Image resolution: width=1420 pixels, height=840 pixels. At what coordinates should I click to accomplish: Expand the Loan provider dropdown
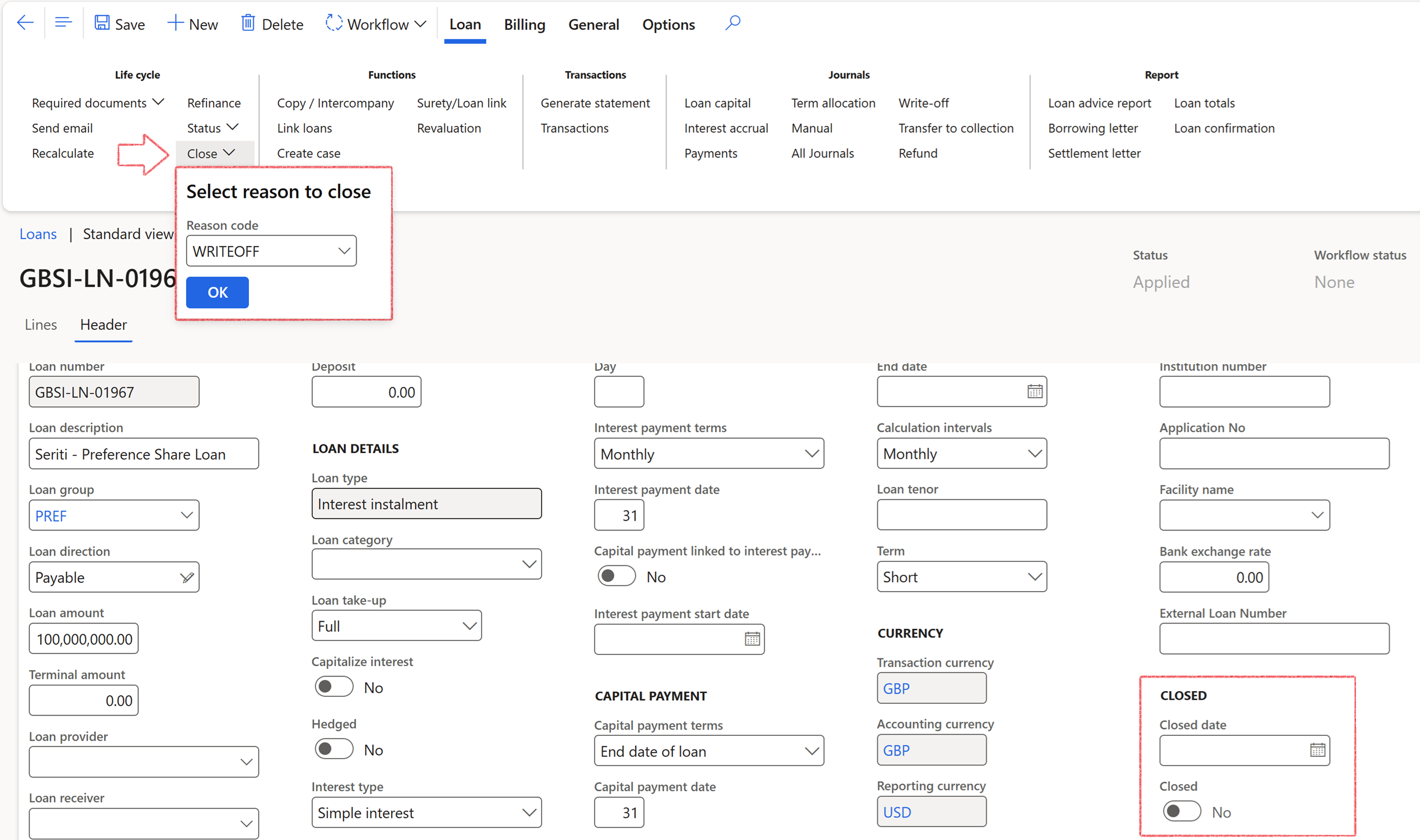tap(245, 762)
